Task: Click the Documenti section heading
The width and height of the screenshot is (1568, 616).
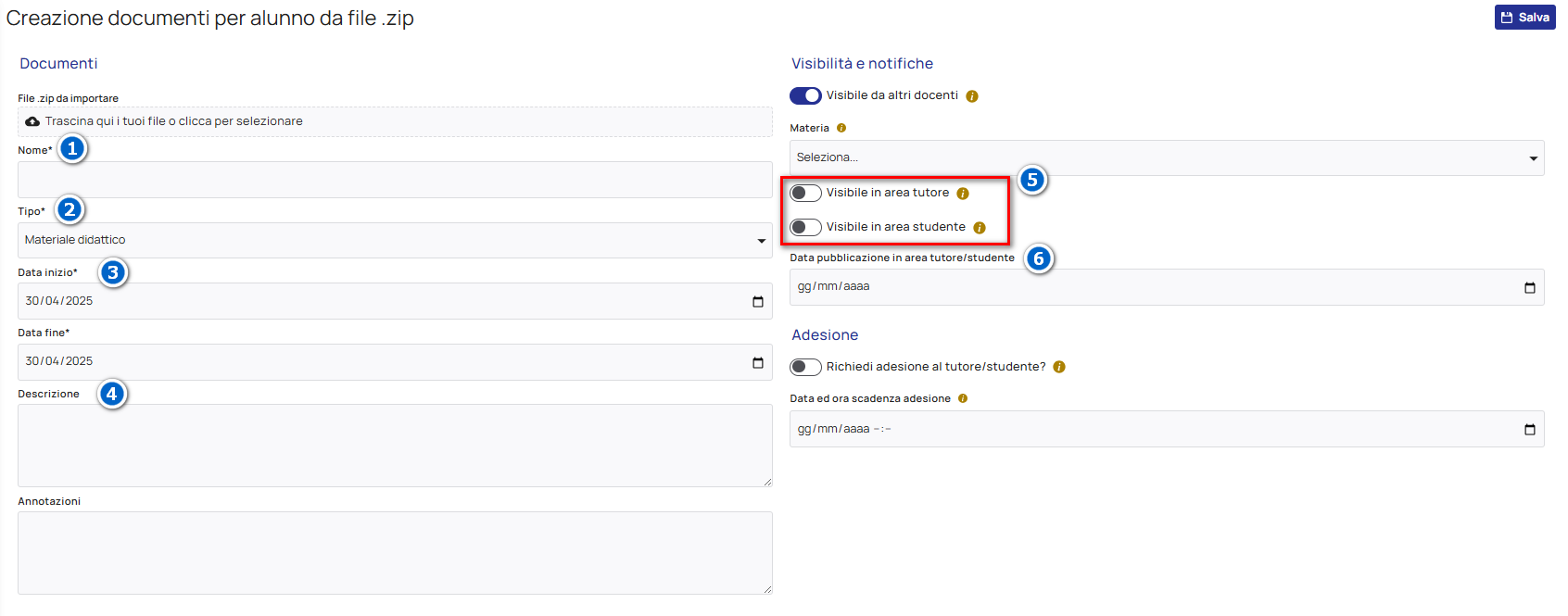Action: [58, 64]
